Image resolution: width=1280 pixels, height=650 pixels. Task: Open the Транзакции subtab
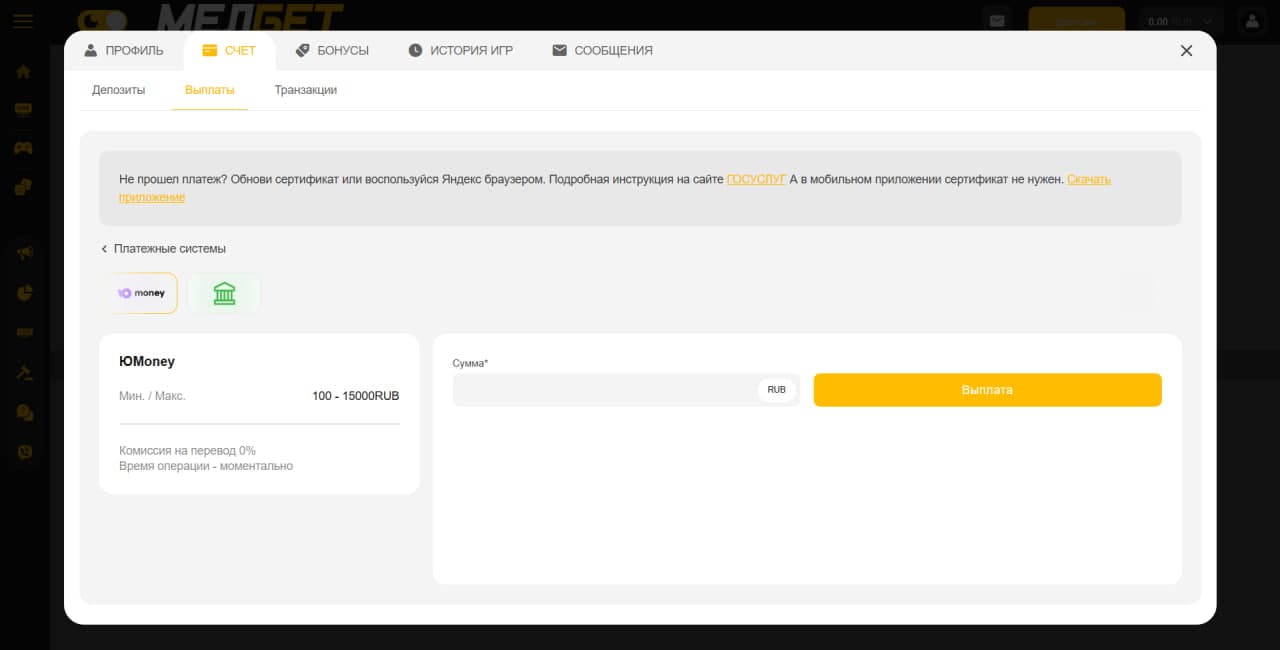pos(306,90)
